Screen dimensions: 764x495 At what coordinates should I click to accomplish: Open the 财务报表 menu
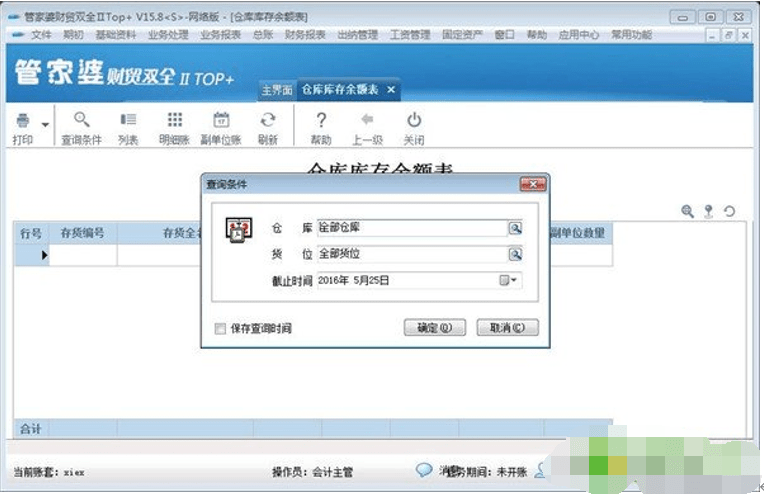(x=305, y=35)
